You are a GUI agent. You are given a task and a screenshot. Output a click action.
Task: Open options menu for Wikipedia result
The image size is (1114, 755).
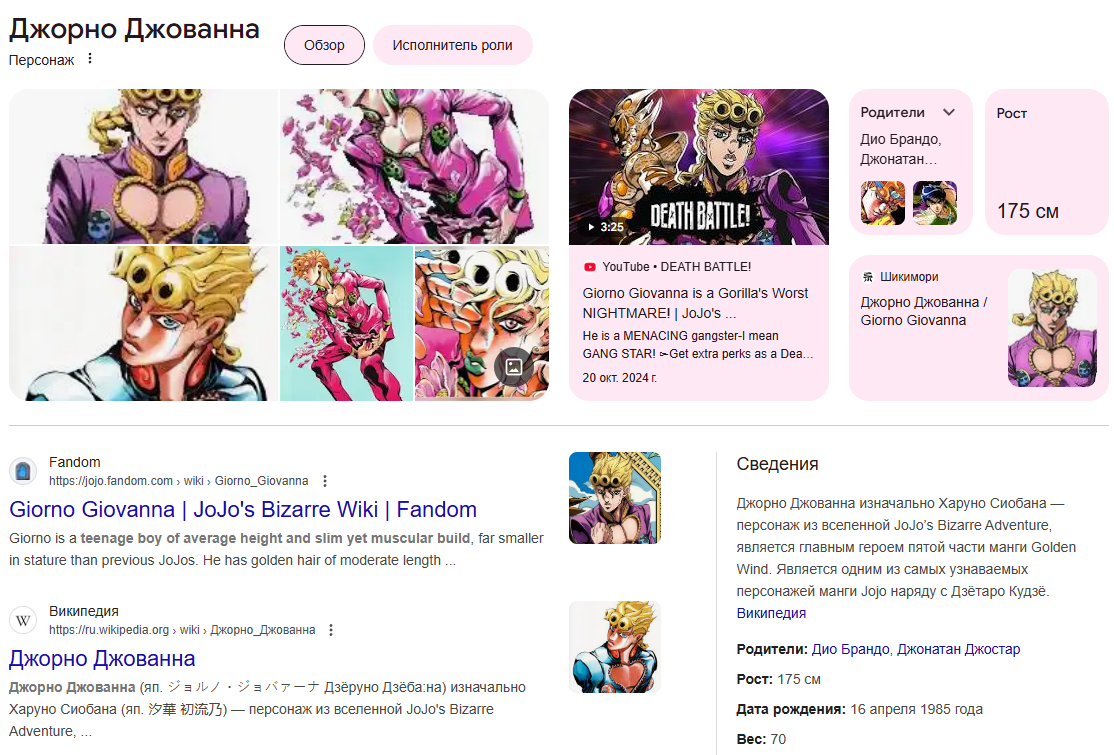pyautogui.click(x=330, y=630)
